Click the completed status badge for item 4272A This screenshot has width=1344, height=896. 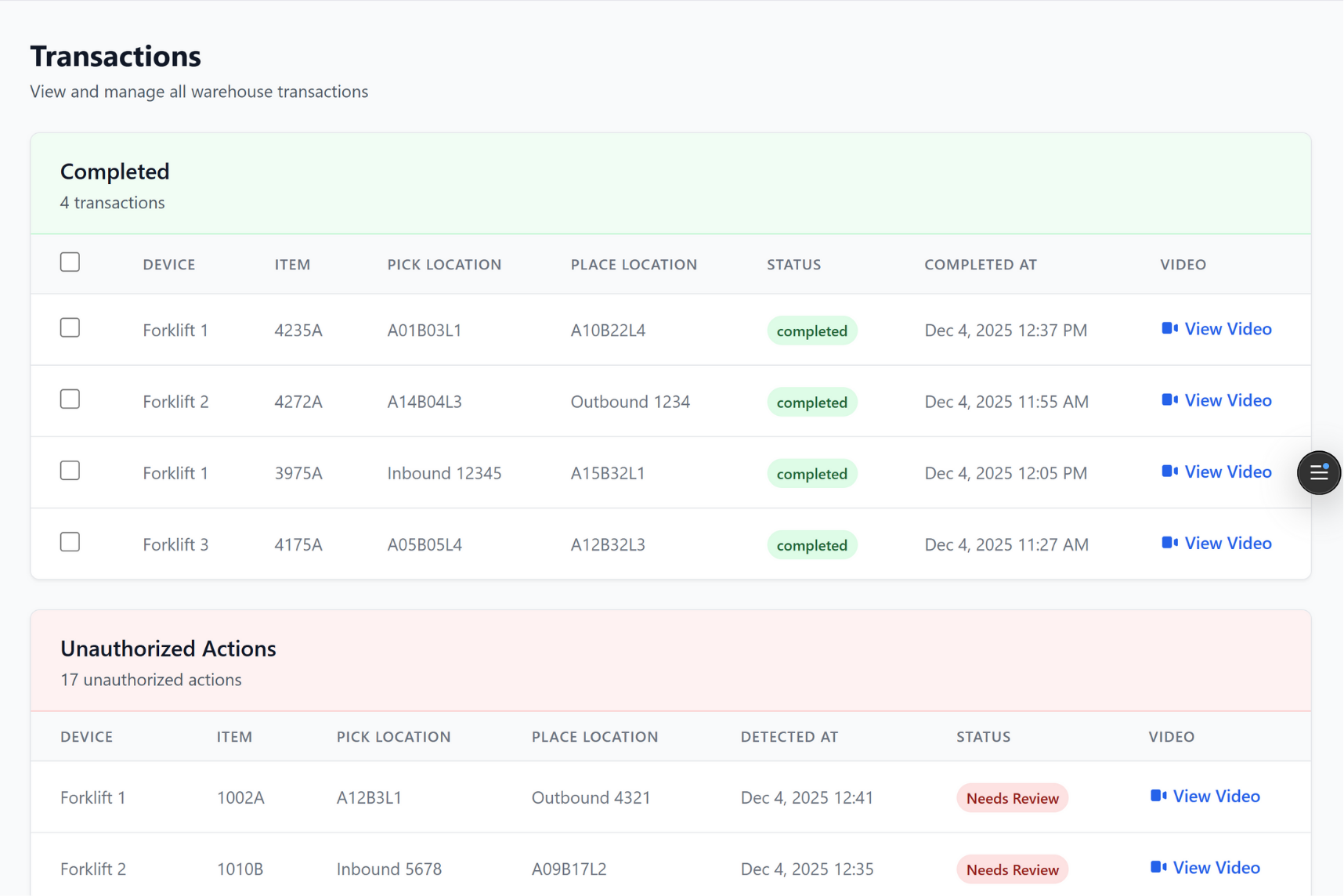(811, 403)
